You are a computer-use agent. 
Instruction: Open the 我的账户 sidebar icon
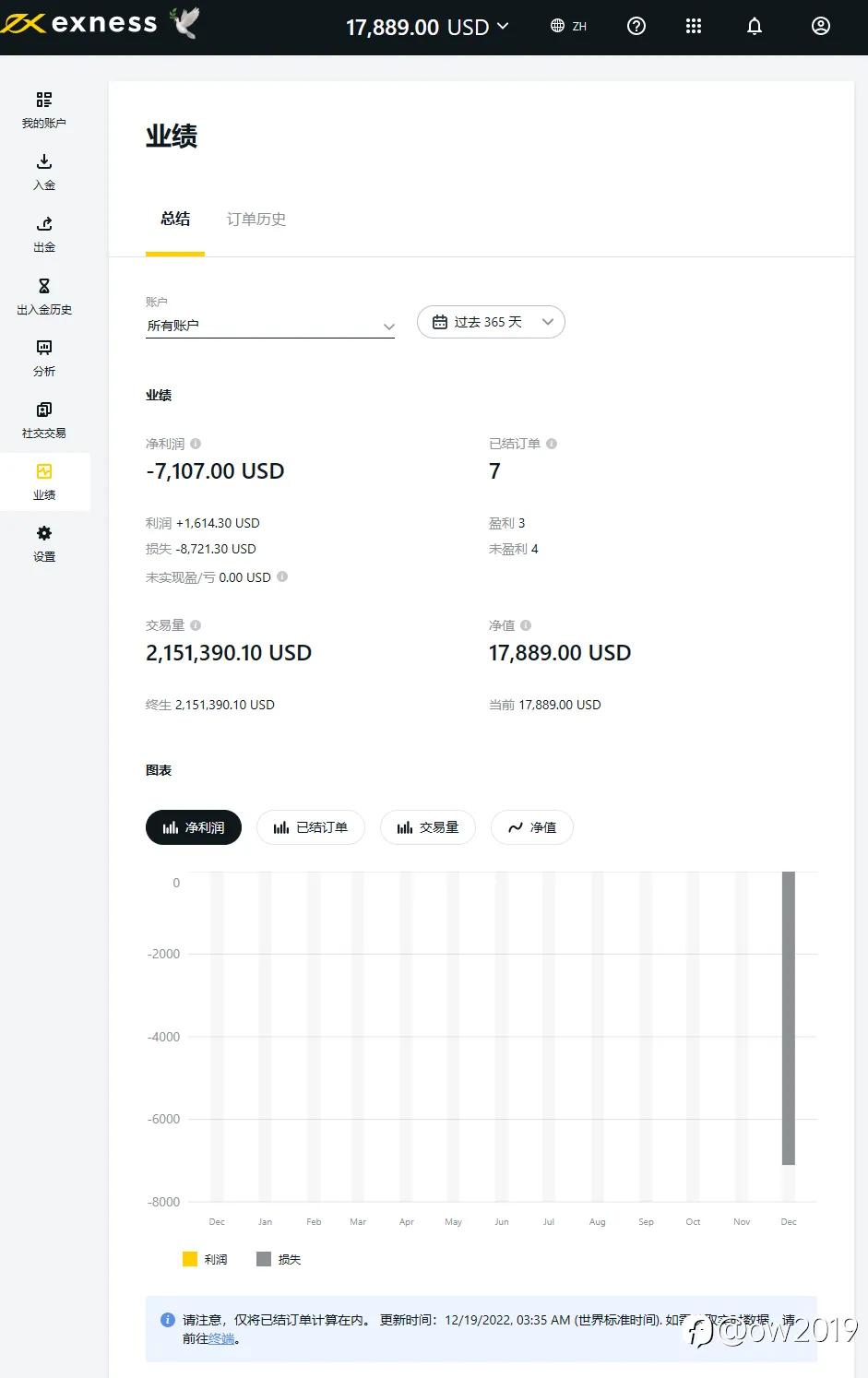click(44, 100)
